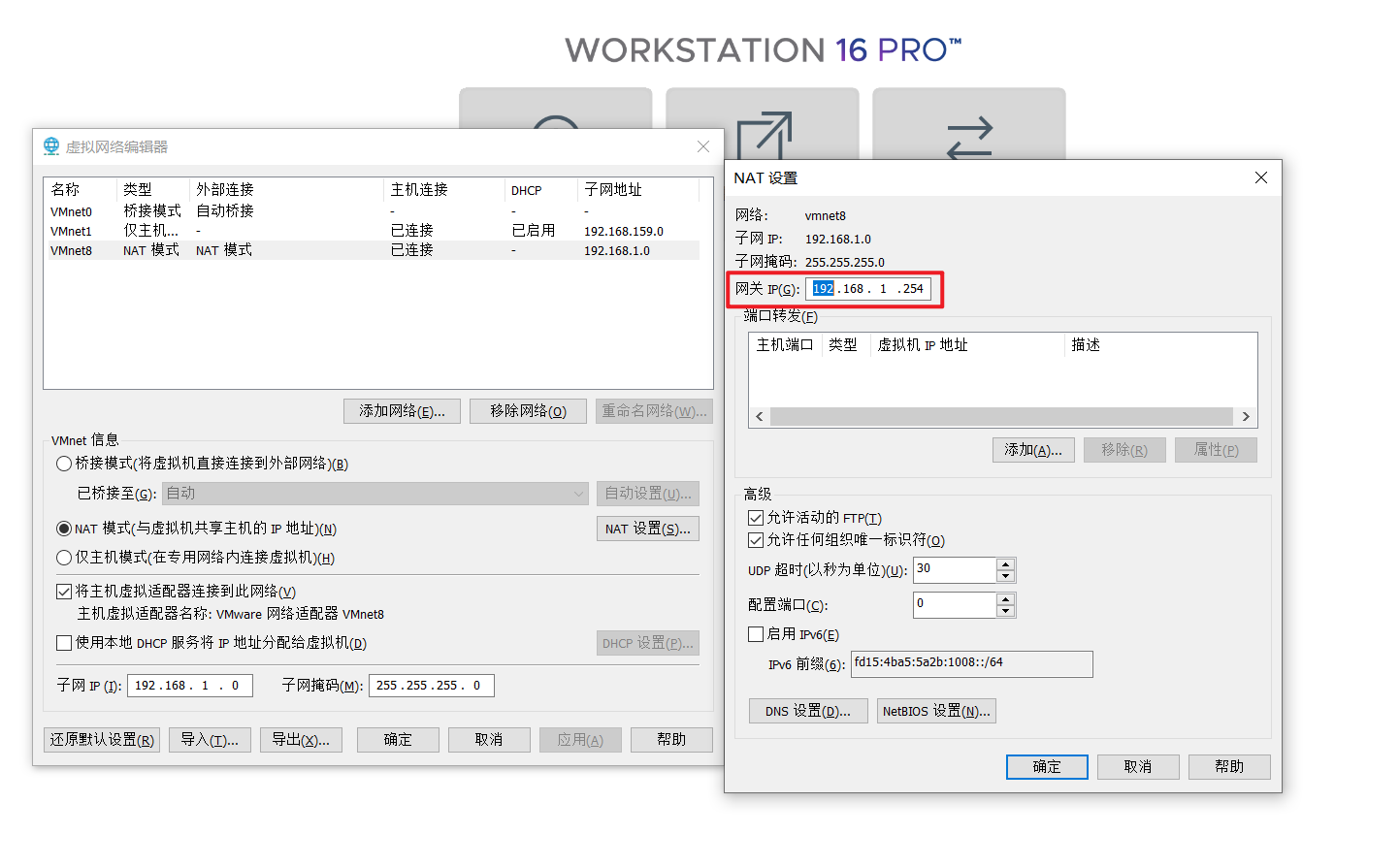Increase UDP 超时 spinner value
Image resolution: width=1400 pixels, height=867 pixels.
pos(1006,564)
